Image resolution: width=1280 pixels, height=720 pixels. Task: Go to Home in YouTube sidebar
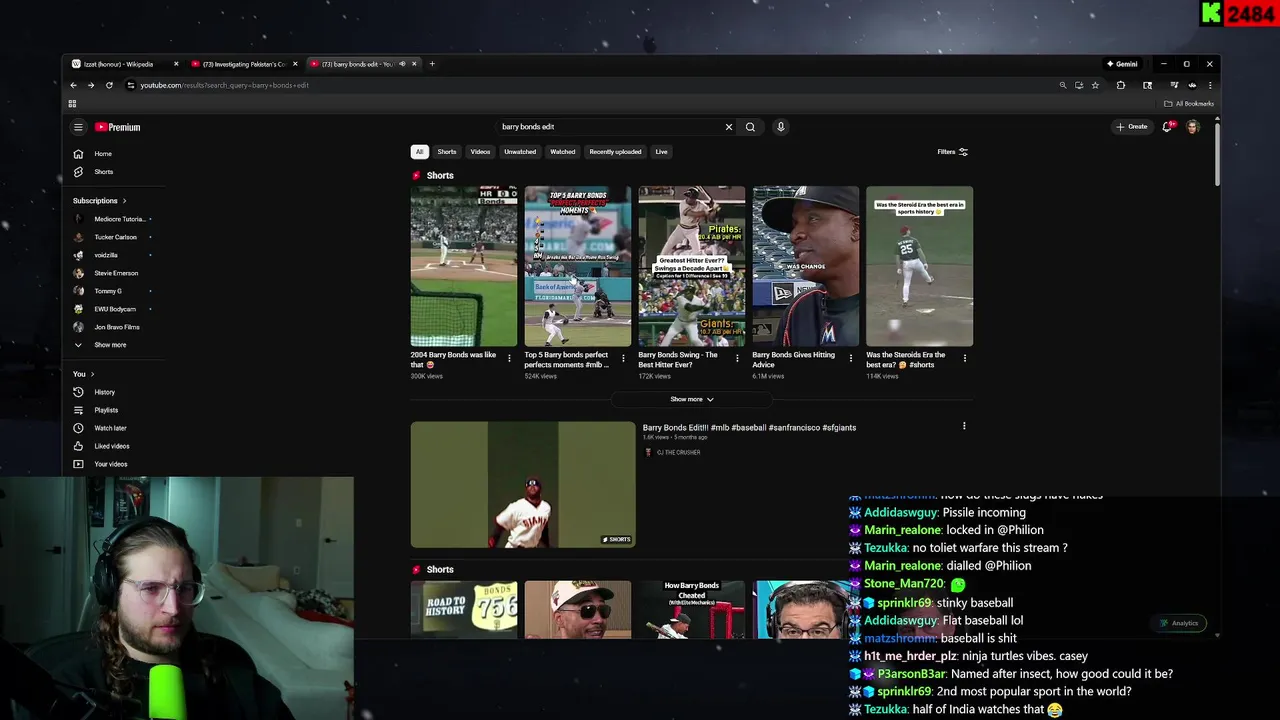[x=103, y=154]
